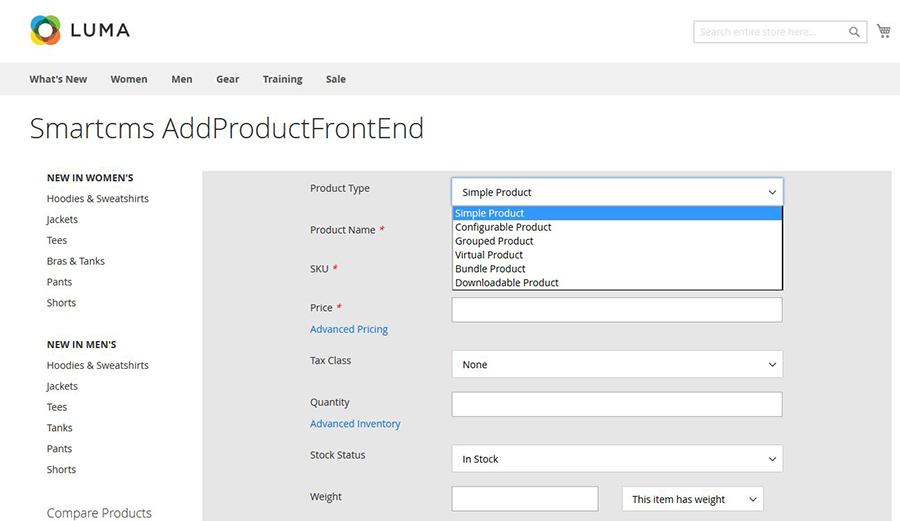Select Bundle Product option

(491, 269)
